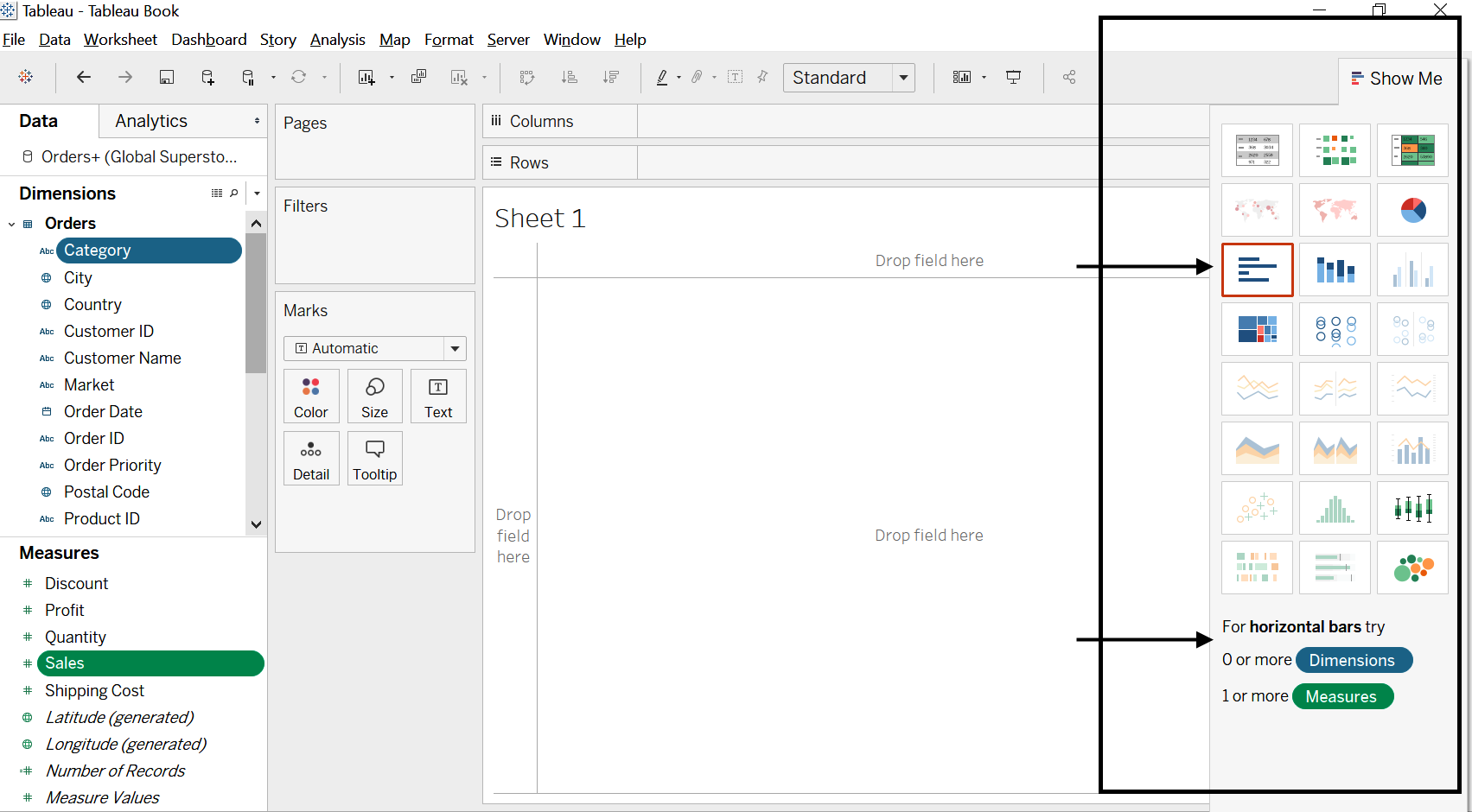
Task: Select the pie chart type
Action: 1412,210
